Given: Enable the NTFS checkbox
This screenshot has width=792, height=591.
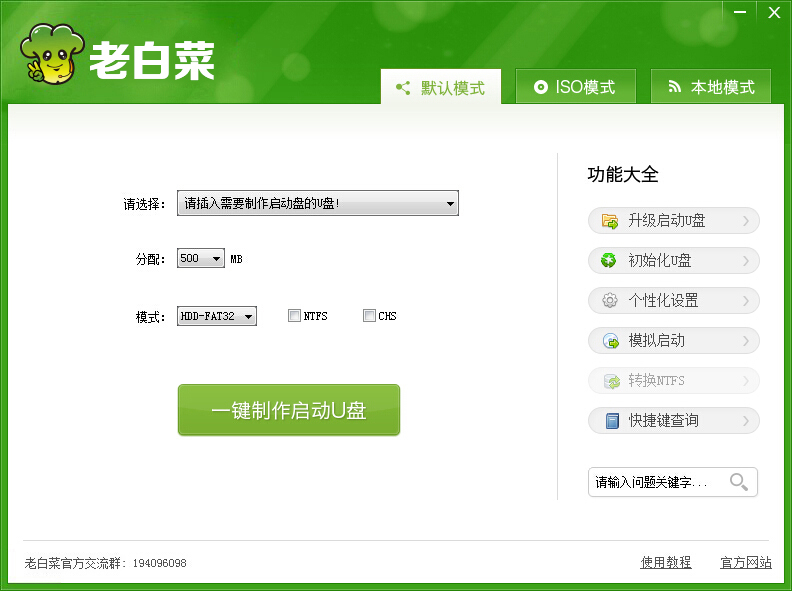Looking at the screenshot, I should 294,316.
